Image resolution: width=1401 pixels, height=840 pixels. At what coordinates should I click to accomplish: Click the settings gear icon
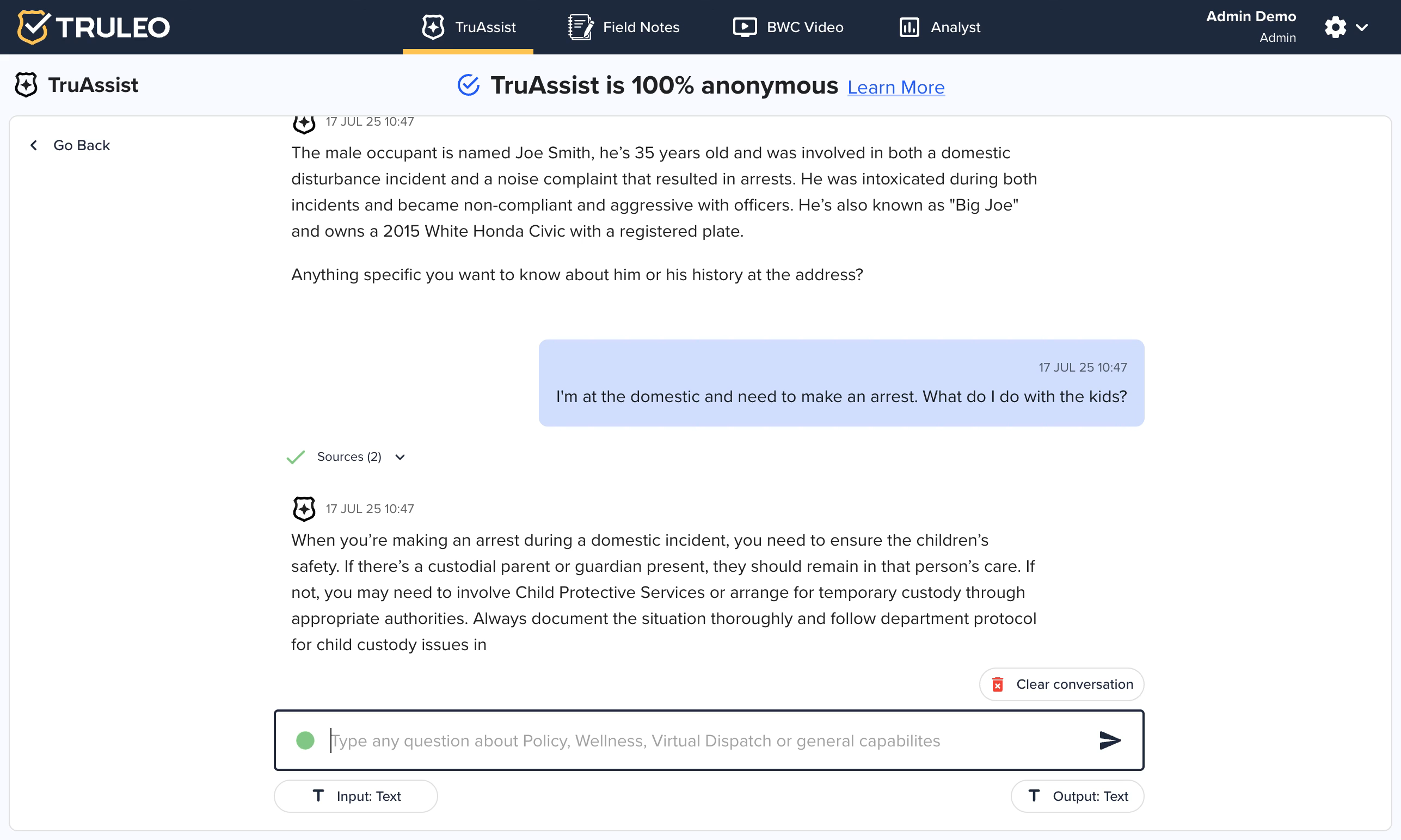[1335, 27]
